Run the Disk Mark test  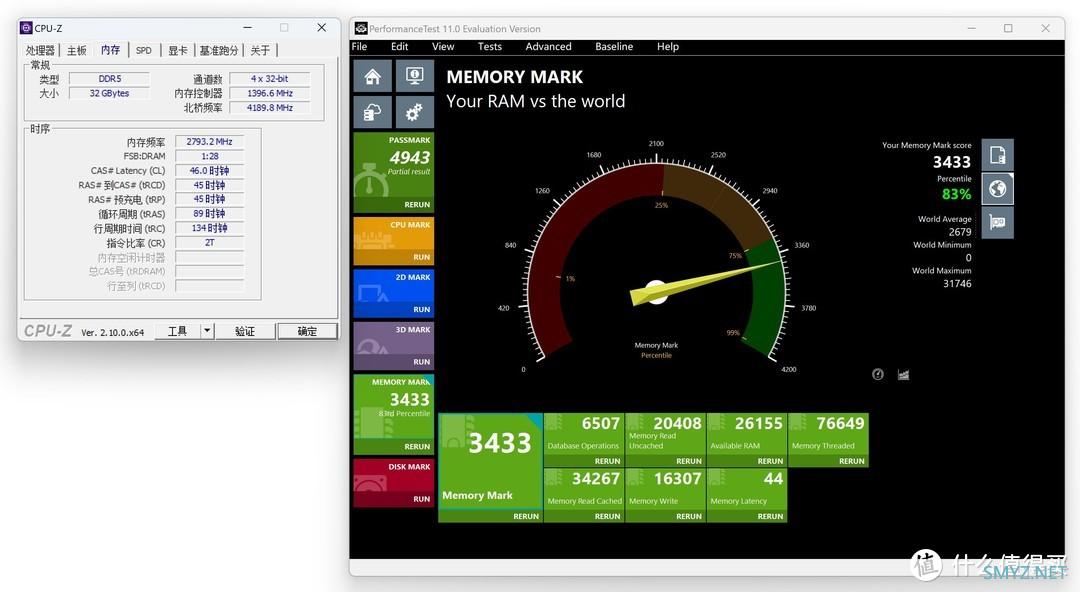click(422, 499)
